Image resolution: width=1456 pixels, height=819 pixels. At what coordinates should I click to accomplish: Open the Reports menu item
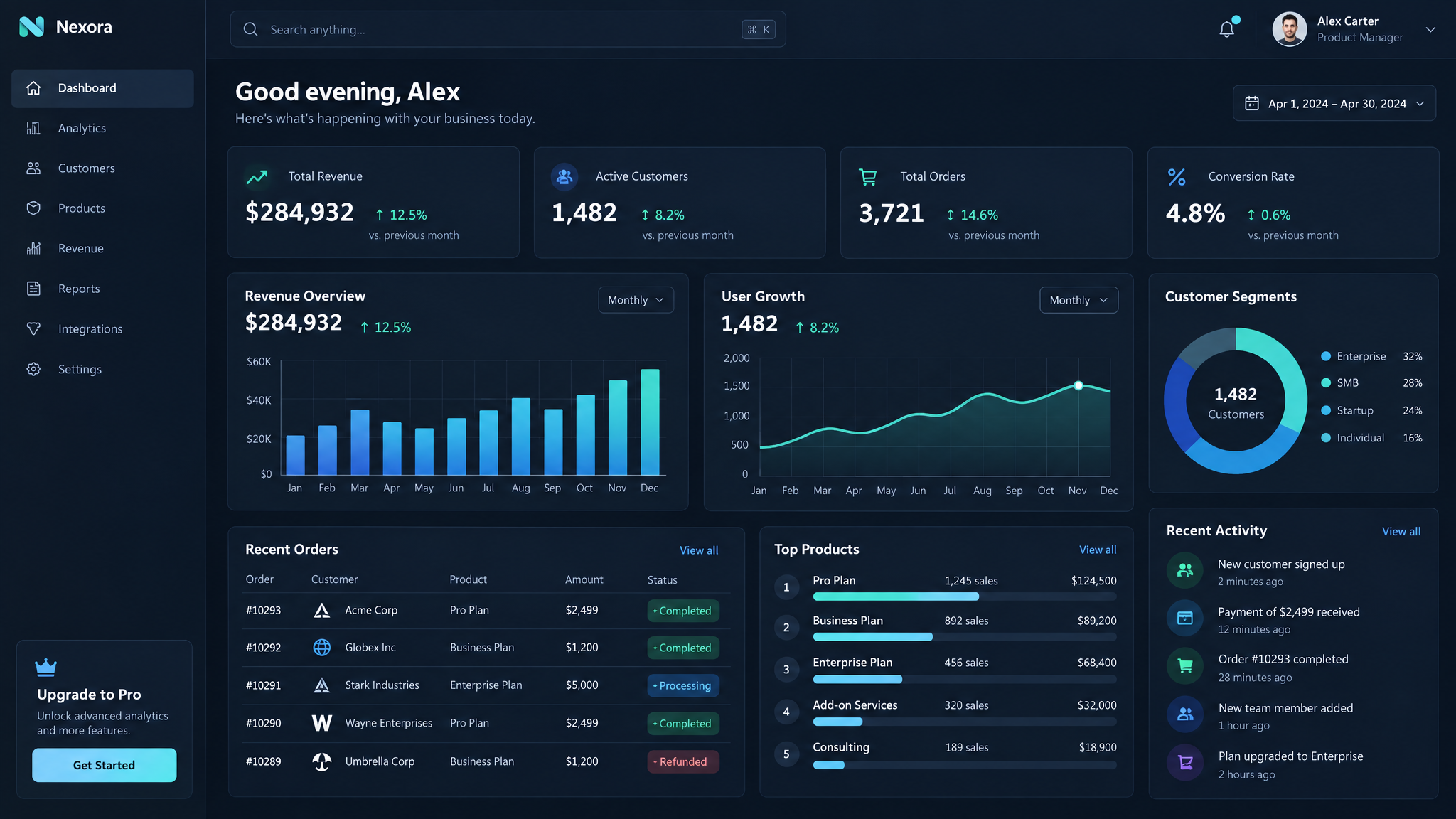coord(102,289)
